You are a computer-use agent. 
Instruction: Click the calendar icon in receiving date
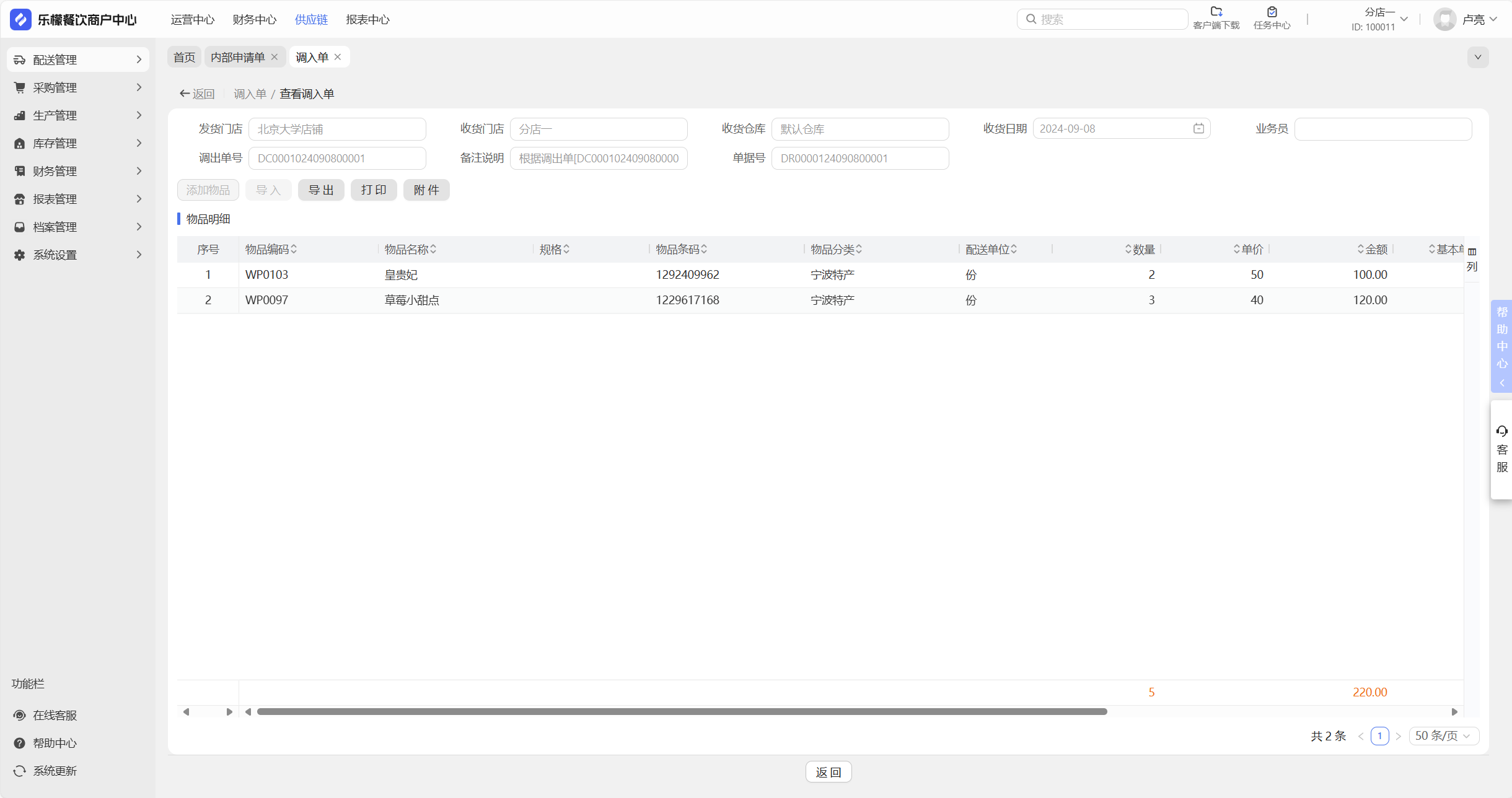(x=1198, y=128)
